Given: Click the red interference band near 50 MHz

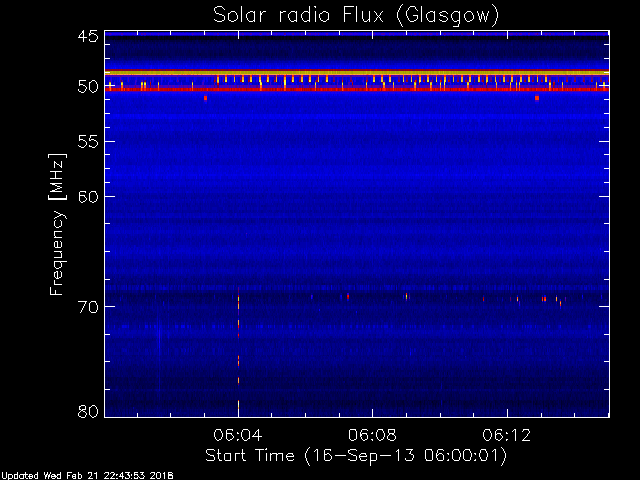Looking at the screenshot, I should click(x=357, y=89).
